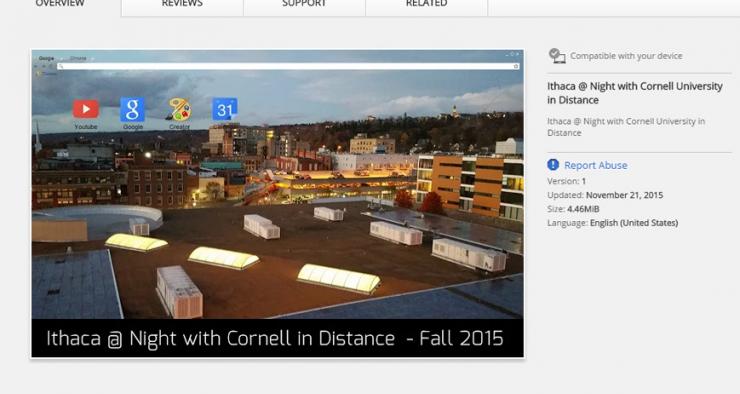
Task: Click the search magnifier in preview address bar
Action: click(61, 67)
